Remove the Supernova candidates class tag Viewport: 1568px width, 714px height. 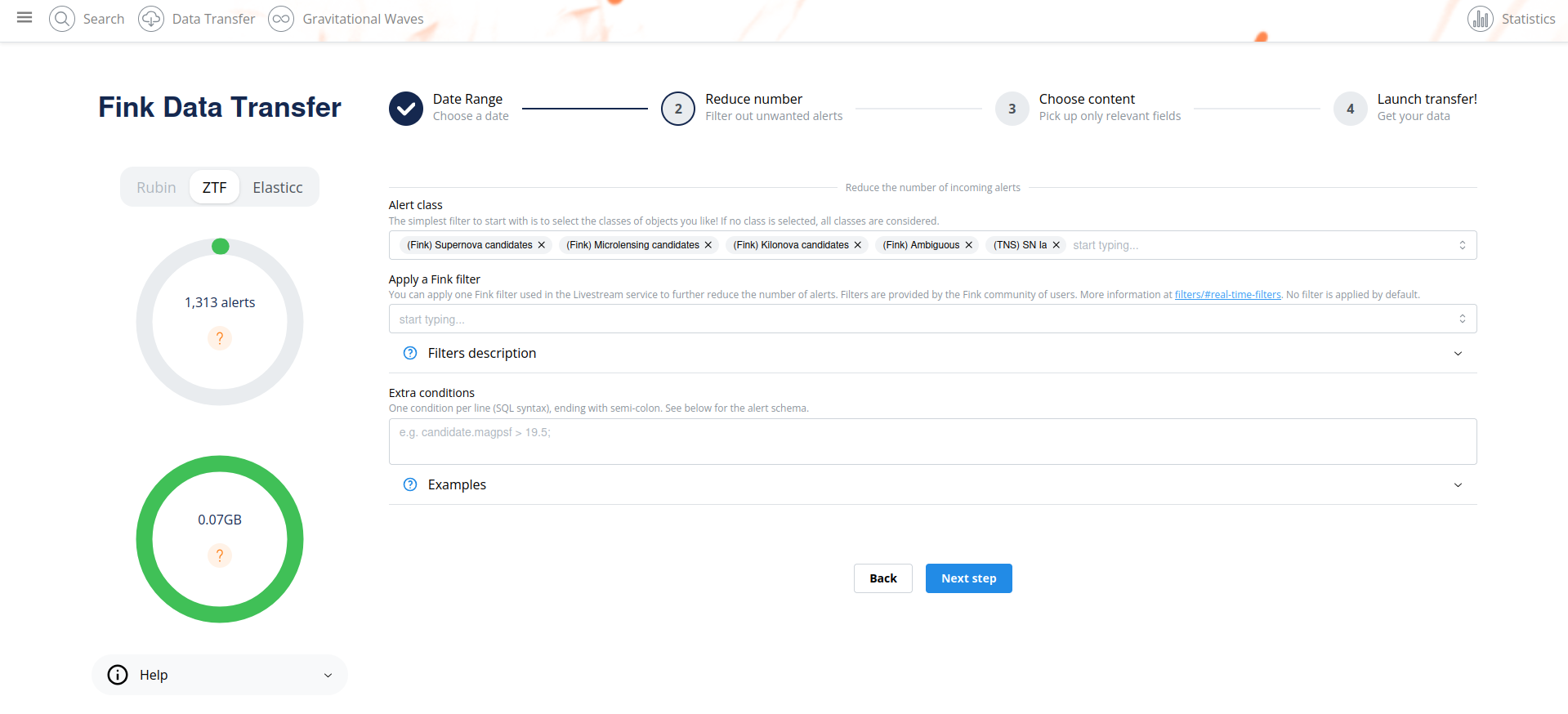click(x=542, y=245)
